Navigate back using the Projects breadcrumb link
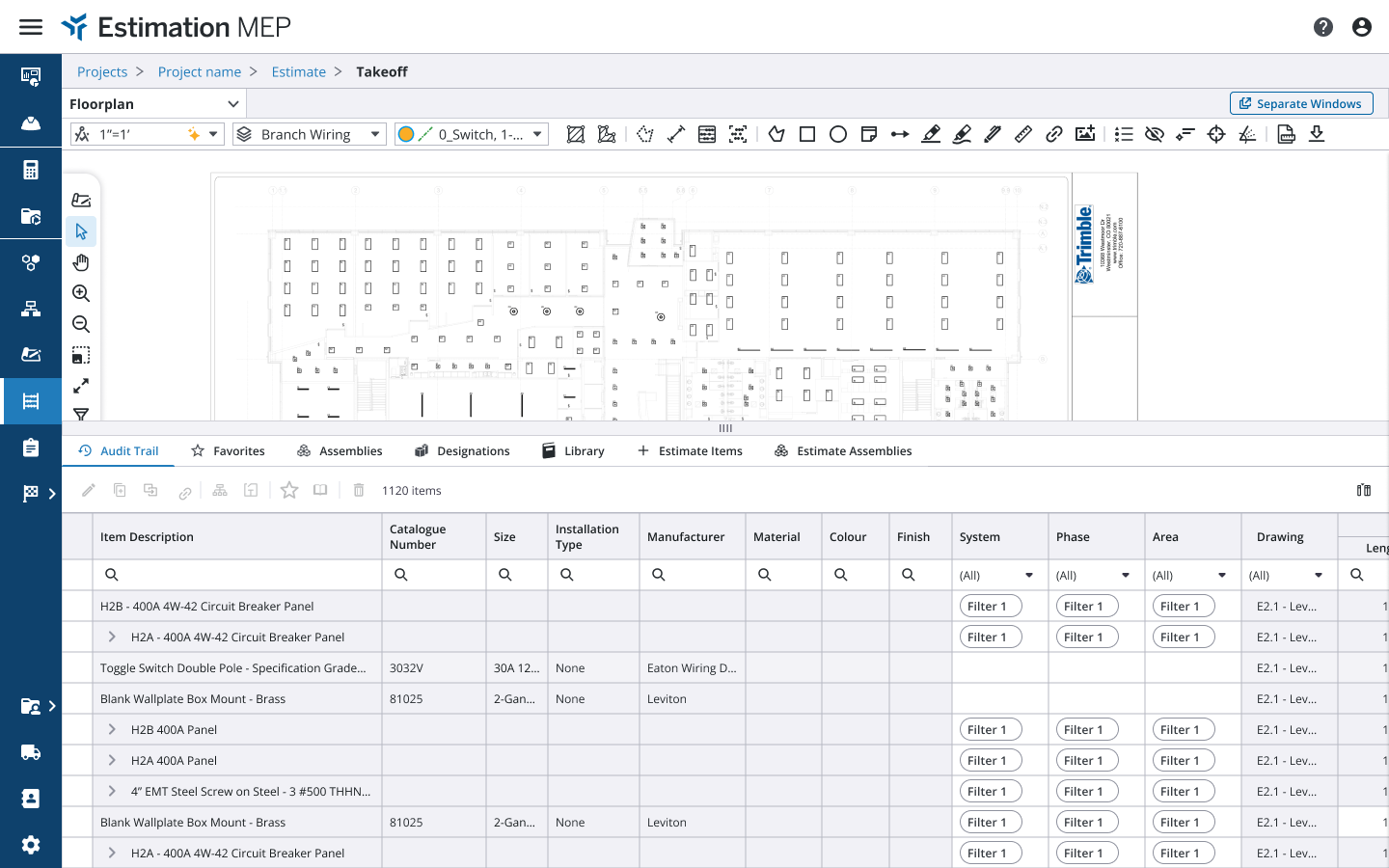 pyautogui.click(x=102, y=71)
